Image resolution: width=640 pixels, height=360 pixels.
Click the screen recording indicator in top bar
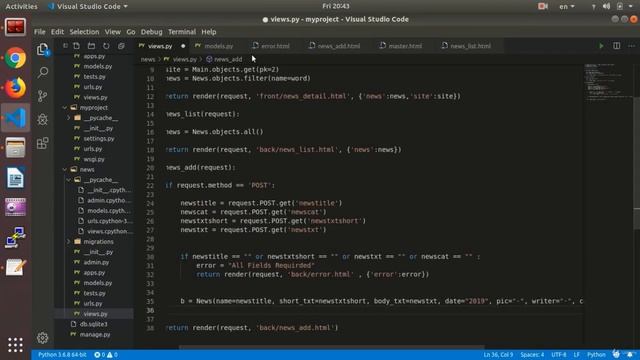point(542,6)
